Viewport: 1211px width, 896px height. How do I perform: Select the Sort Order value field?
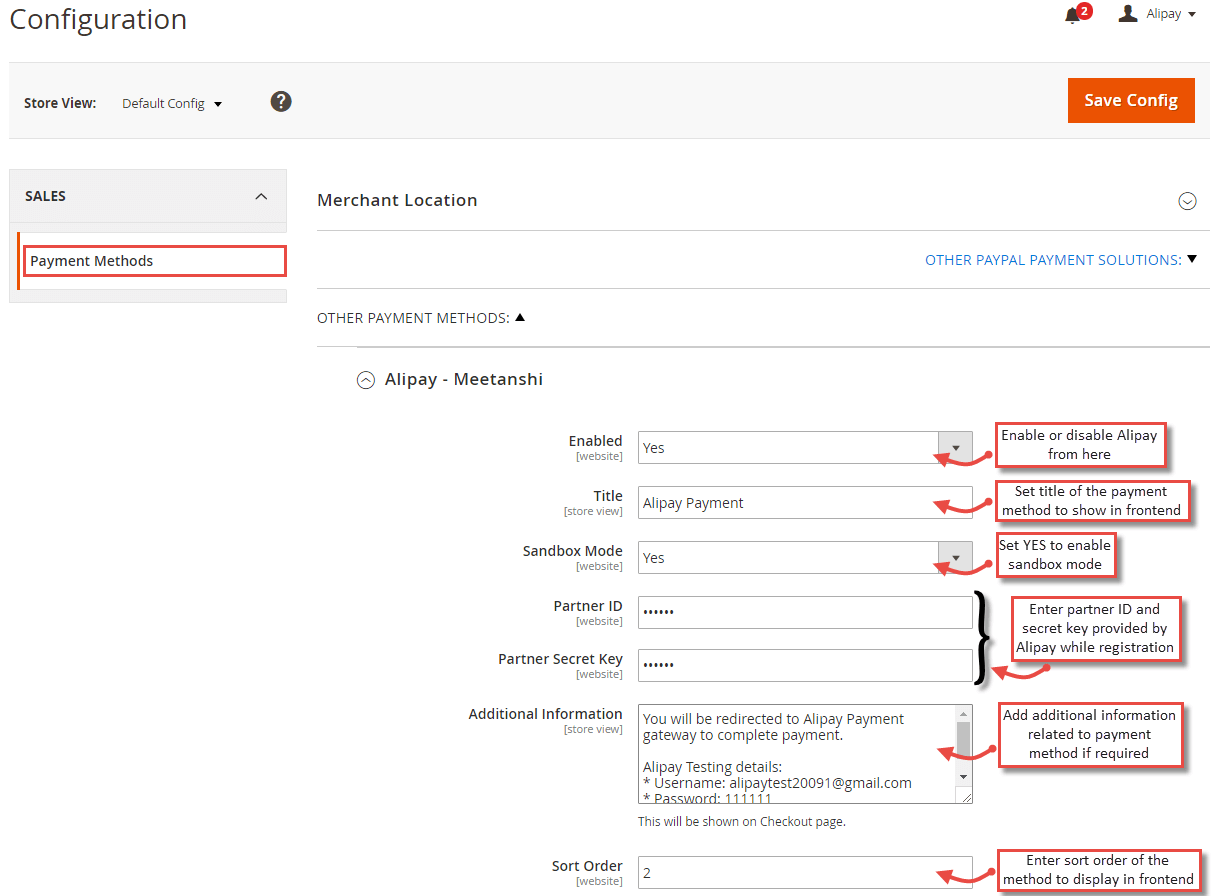(x=805, y=872)
